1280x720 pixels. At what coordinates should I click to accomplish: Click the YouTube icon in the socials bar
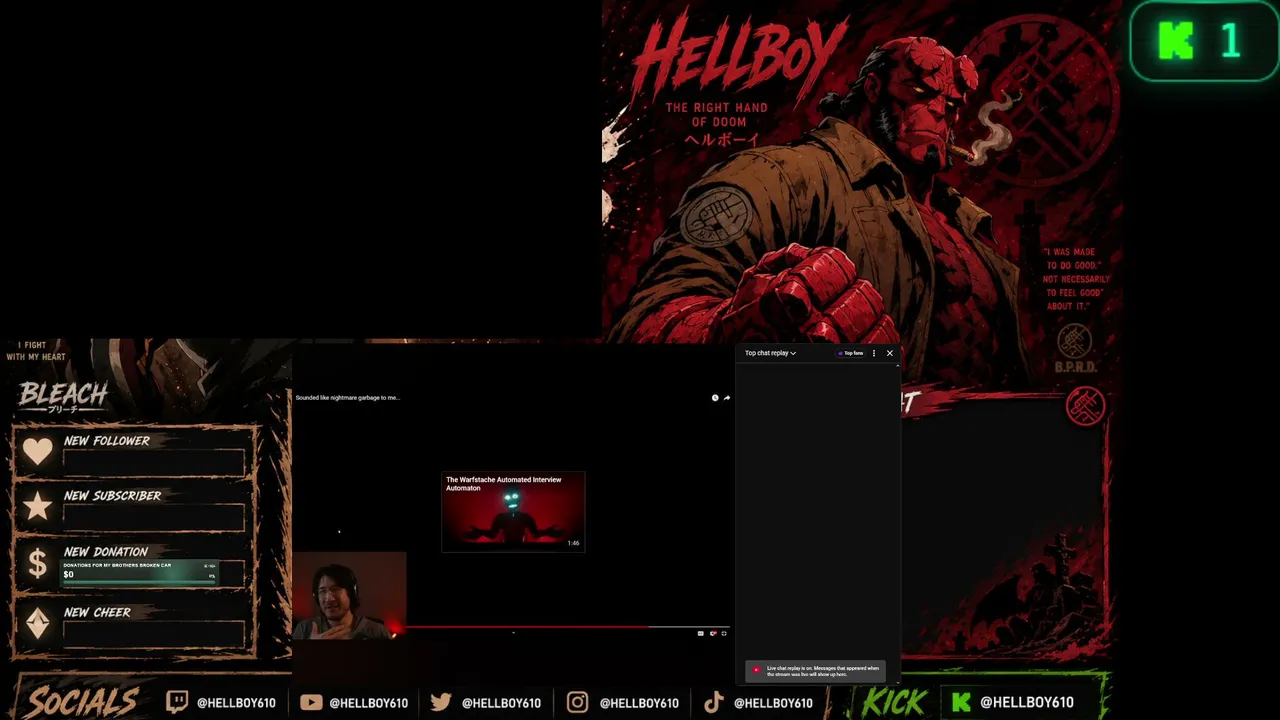click(311, 702)
